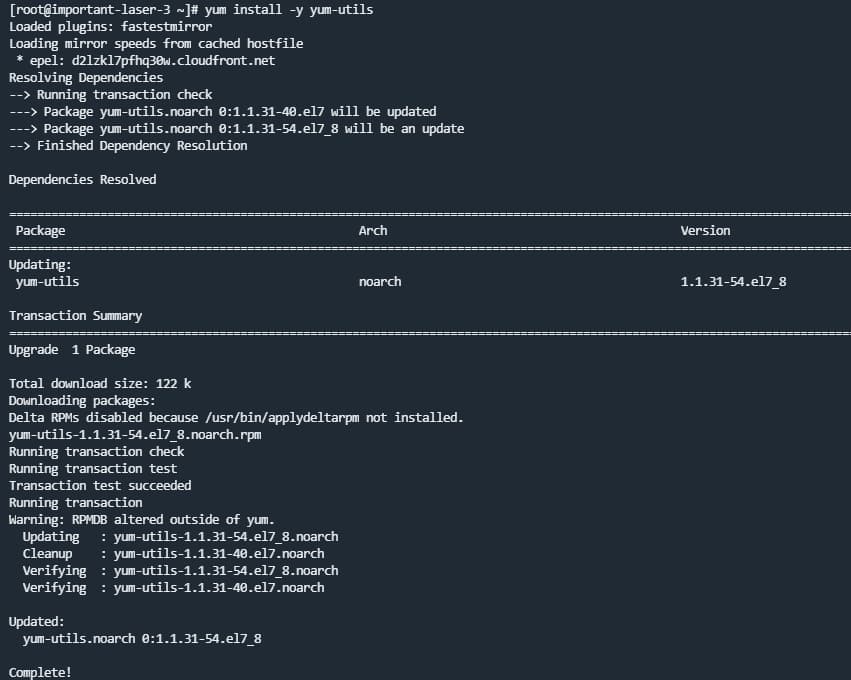Click the Version column header

click(705, 231)
